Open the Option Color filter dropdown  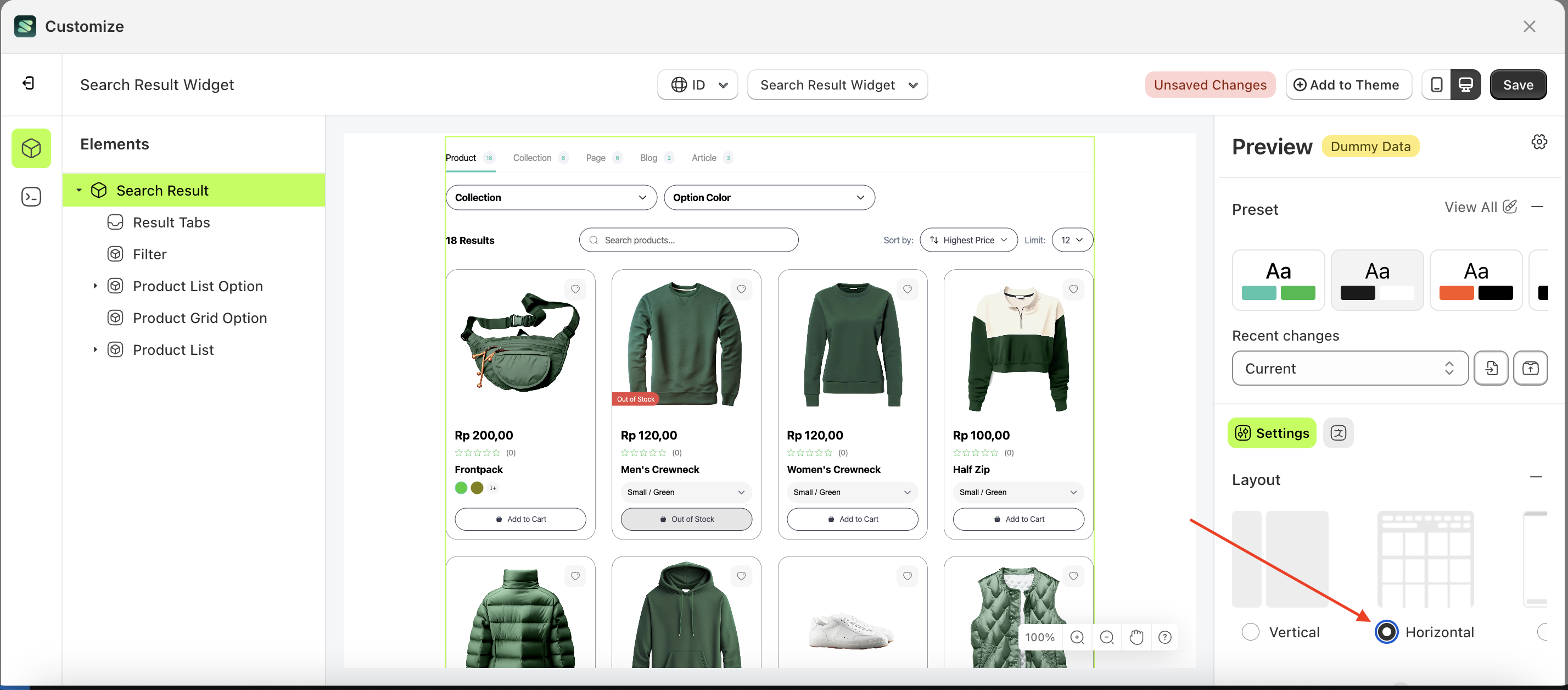click(x=769, y=197)
